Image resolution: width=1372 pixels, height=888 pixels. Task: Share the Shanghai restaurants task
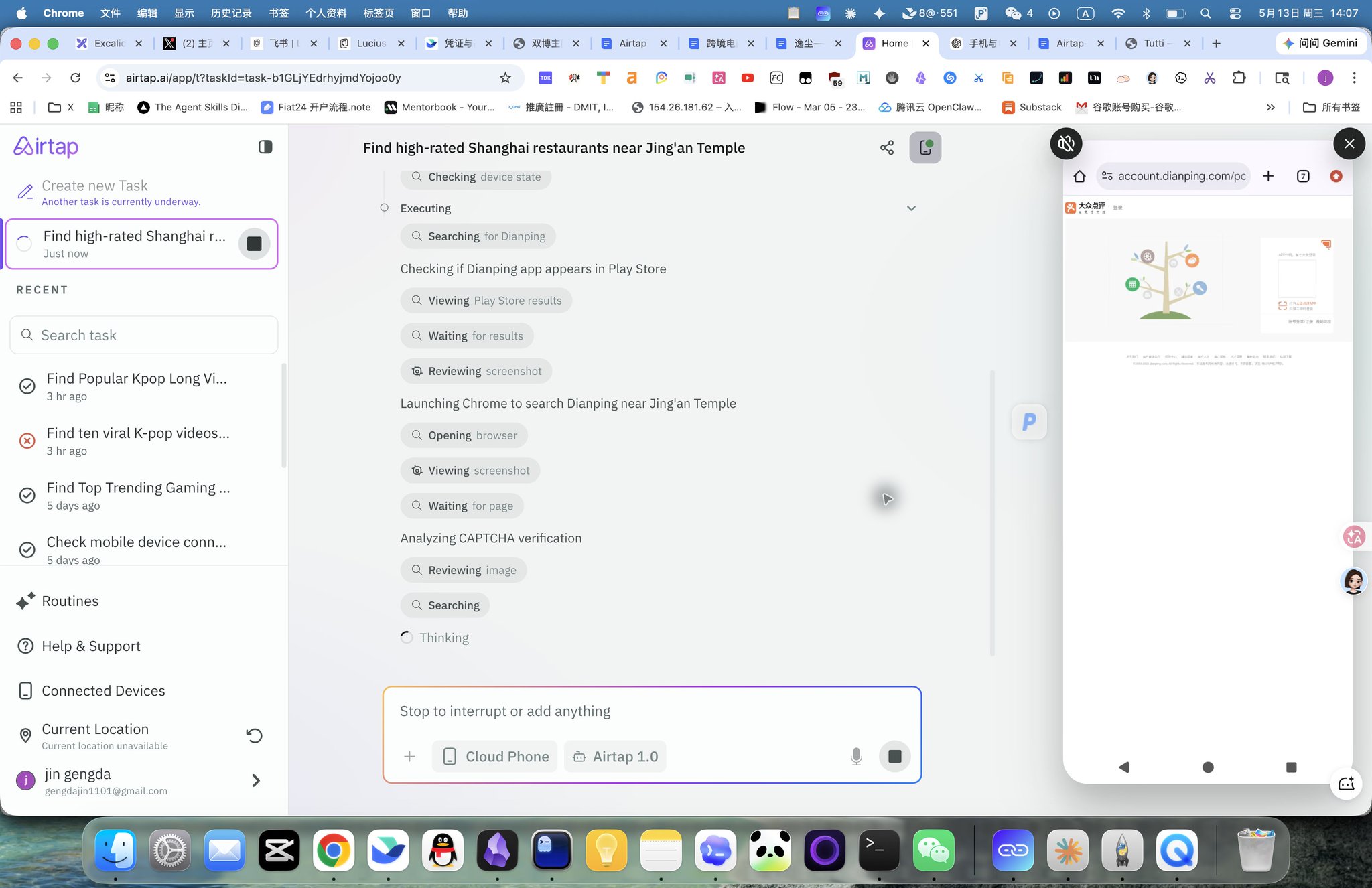pyautogui.click(x=887, y=148)
